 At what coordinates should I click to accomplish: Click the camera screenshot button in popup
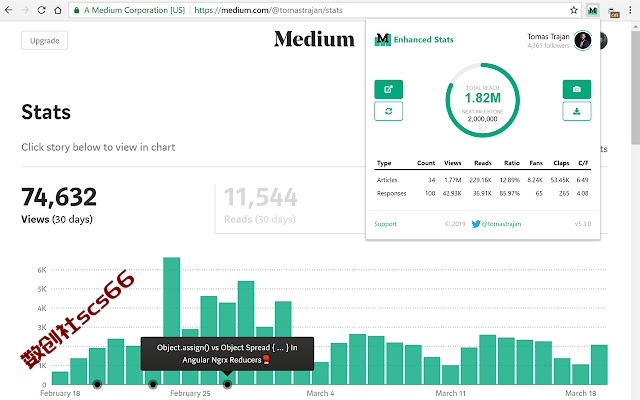576,89
